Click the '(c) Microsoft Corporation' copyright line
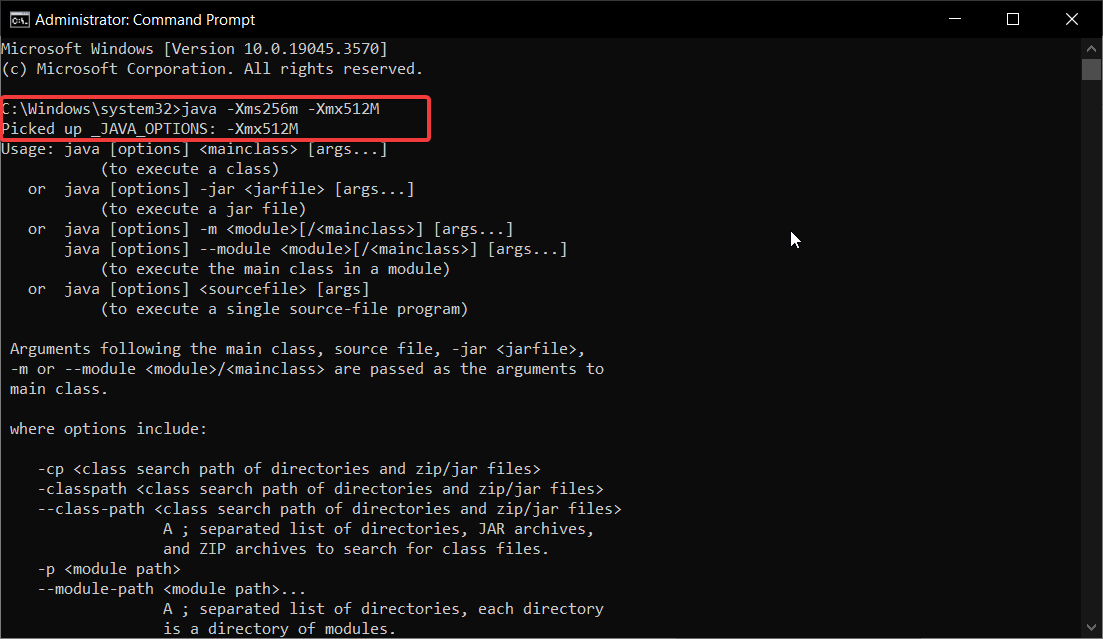 [212, 69]
